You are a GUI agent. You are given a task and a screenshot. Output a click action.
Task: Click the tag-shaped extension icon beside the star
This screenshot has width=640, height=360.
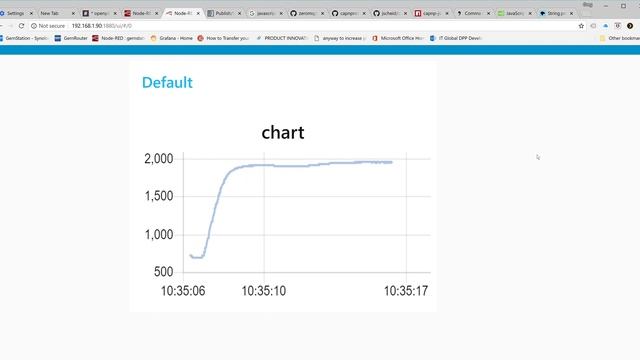[x=593, y=26]
